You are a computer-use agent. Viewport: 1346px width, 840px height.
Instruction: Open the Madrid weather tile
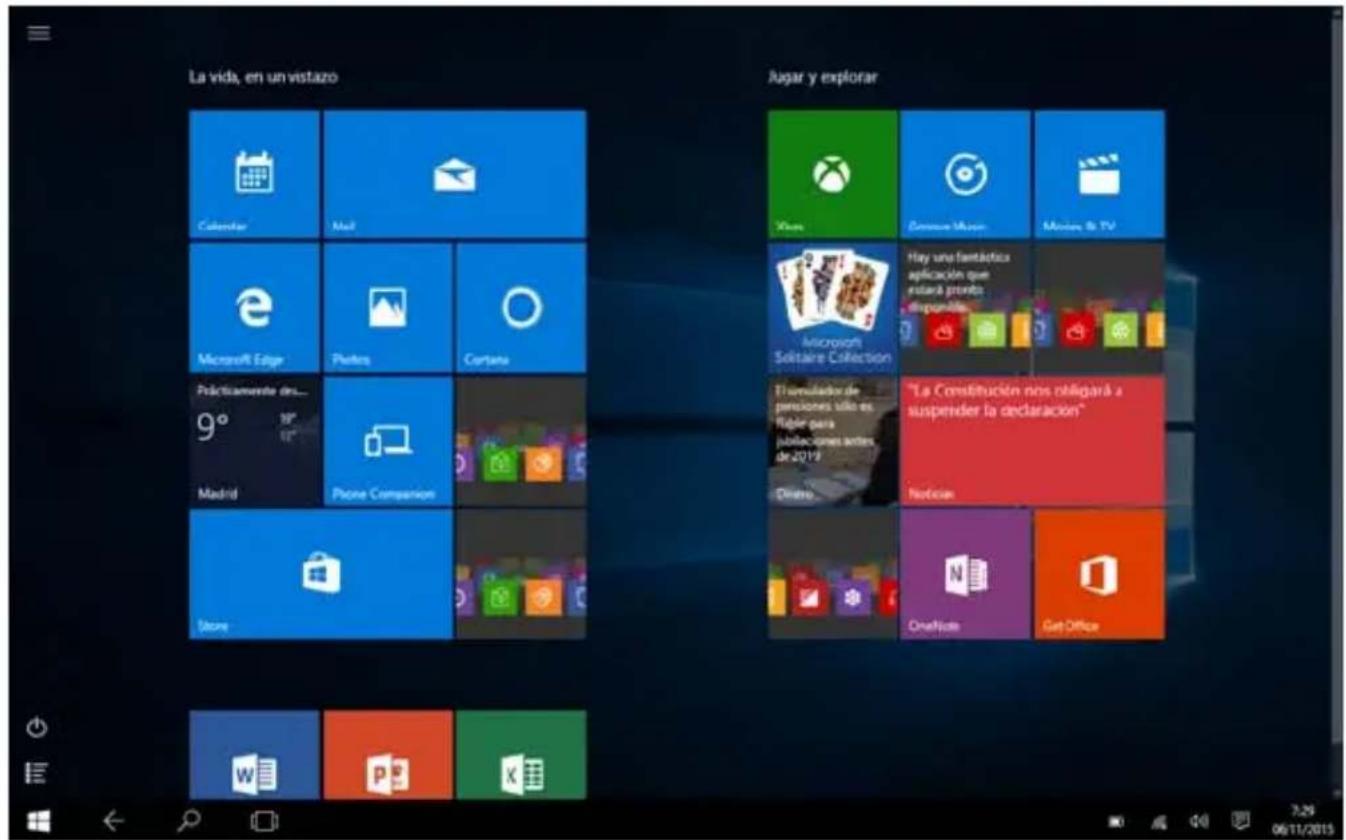pyautogui.click(x=254, y=441)
